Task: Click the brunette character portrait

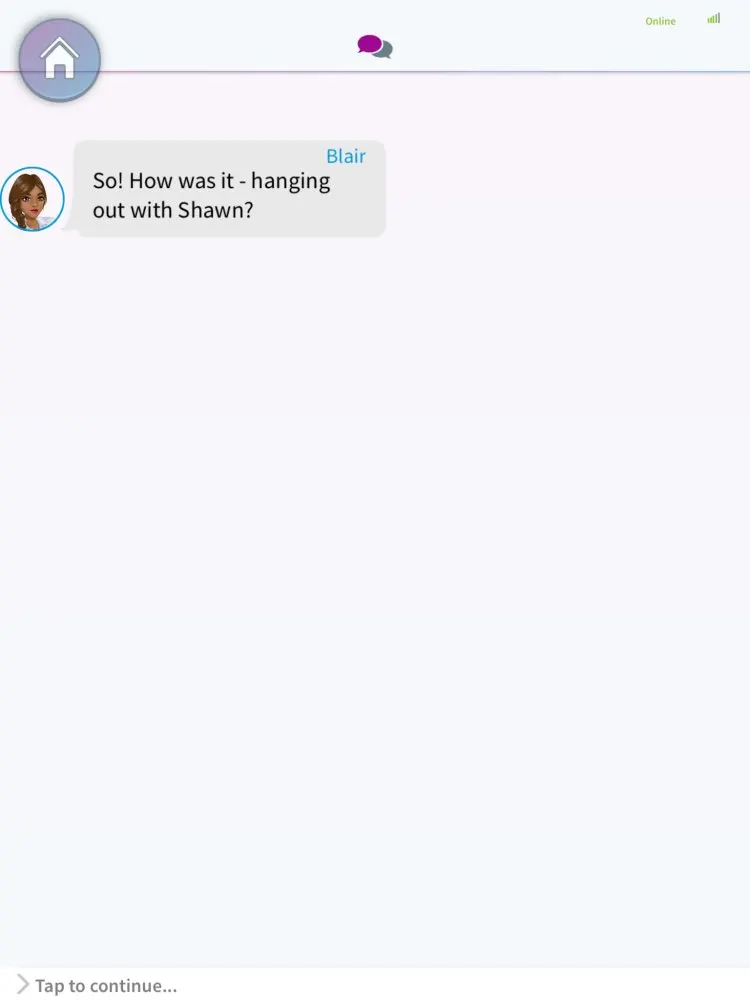Action: pos(32,199)
